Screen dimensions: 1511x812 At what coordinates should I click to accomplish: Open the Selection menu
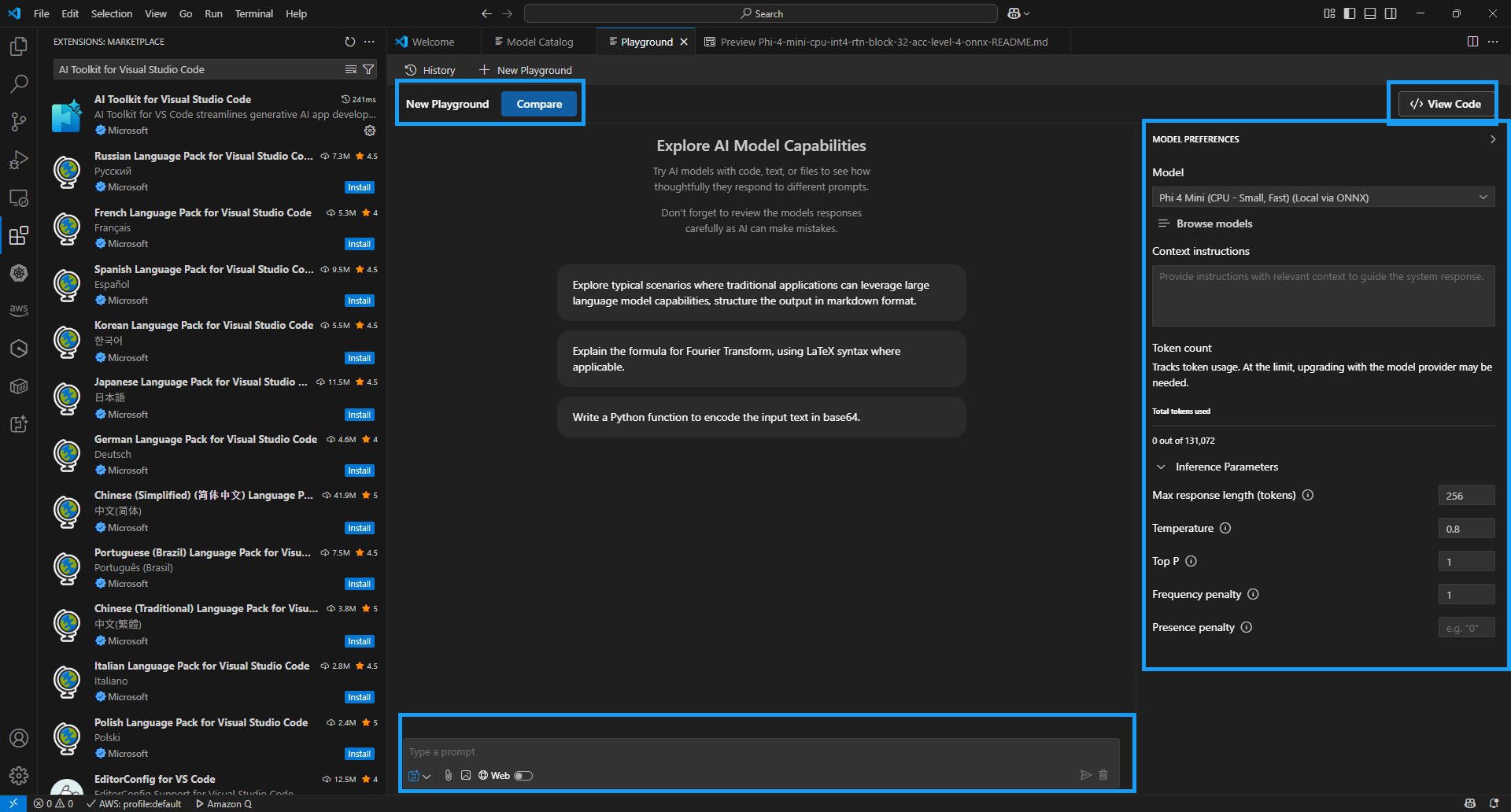pos(112,13)
